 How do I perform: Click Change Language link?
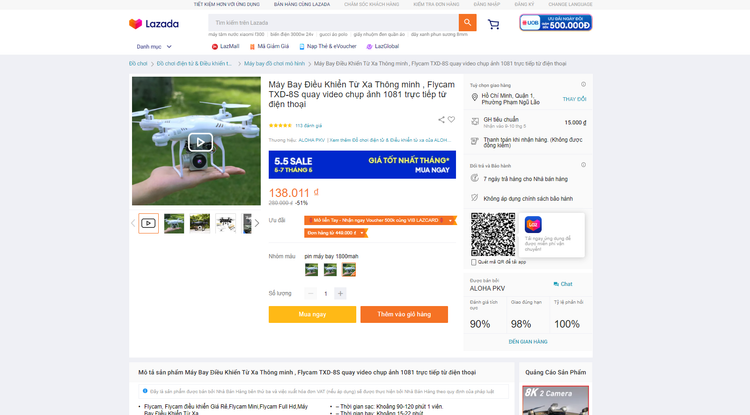coord(570,4)
